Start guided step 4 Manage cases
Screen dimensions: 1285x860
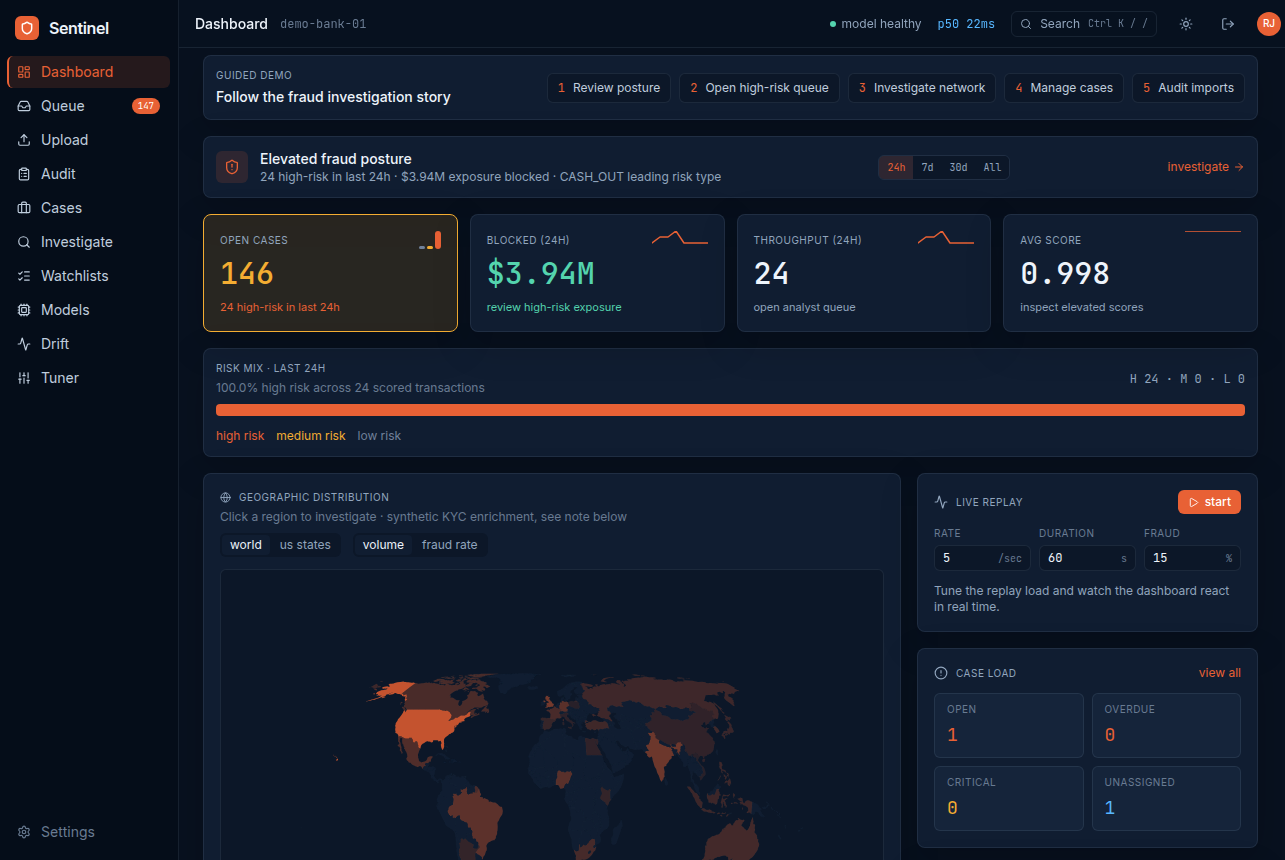pyautogui.click(x=1064, y=88)
